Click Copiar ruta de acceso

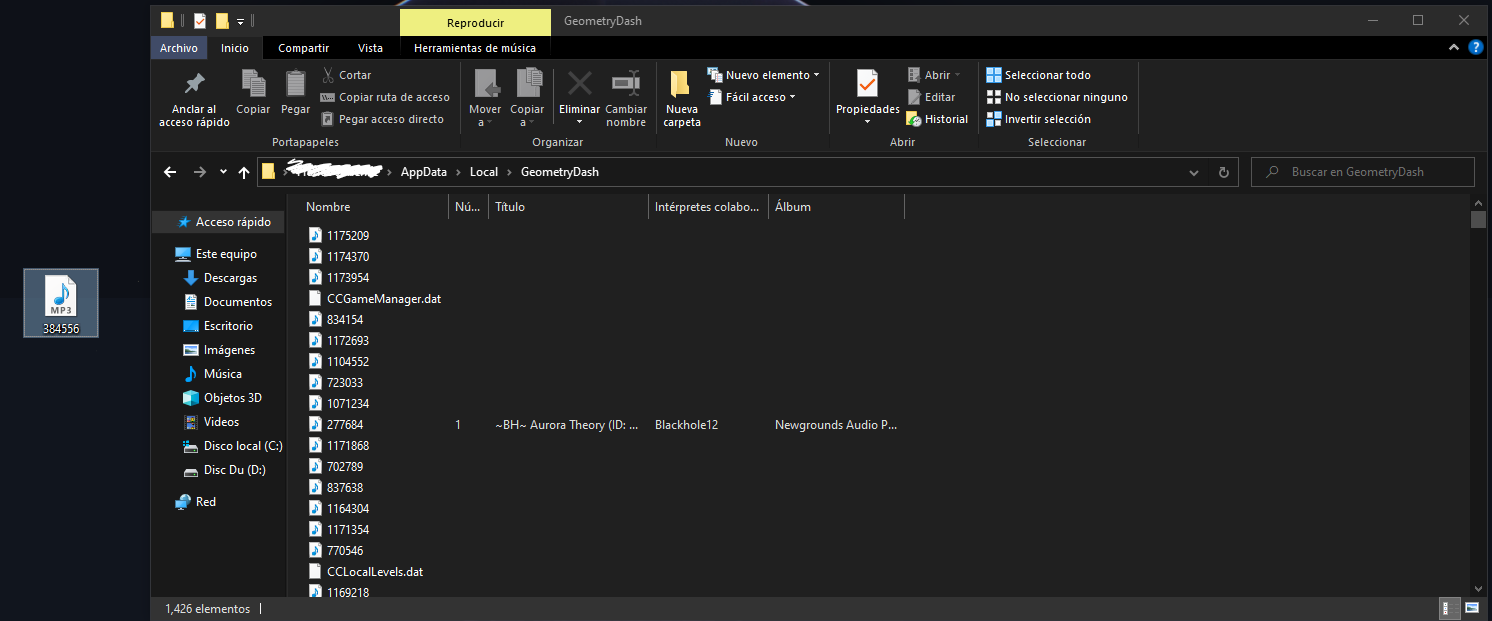coord(385,97)
